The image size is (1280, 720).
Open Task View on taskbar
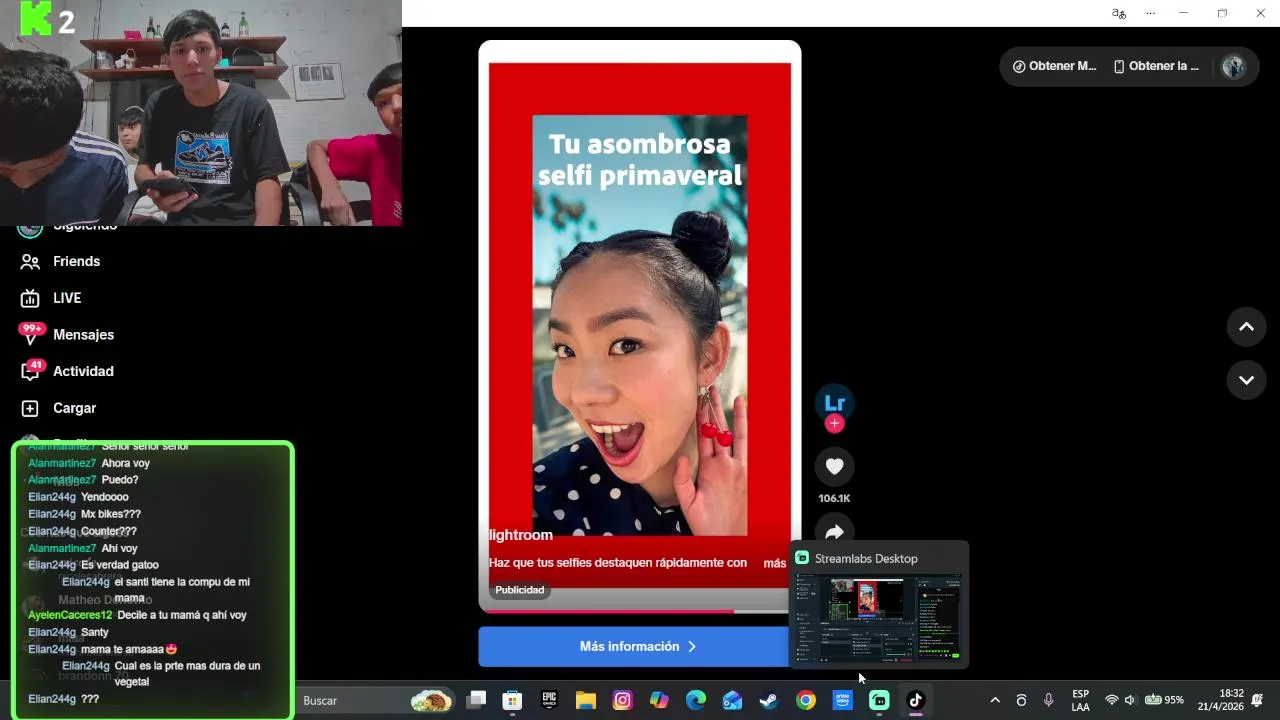[x=476, y=700]
